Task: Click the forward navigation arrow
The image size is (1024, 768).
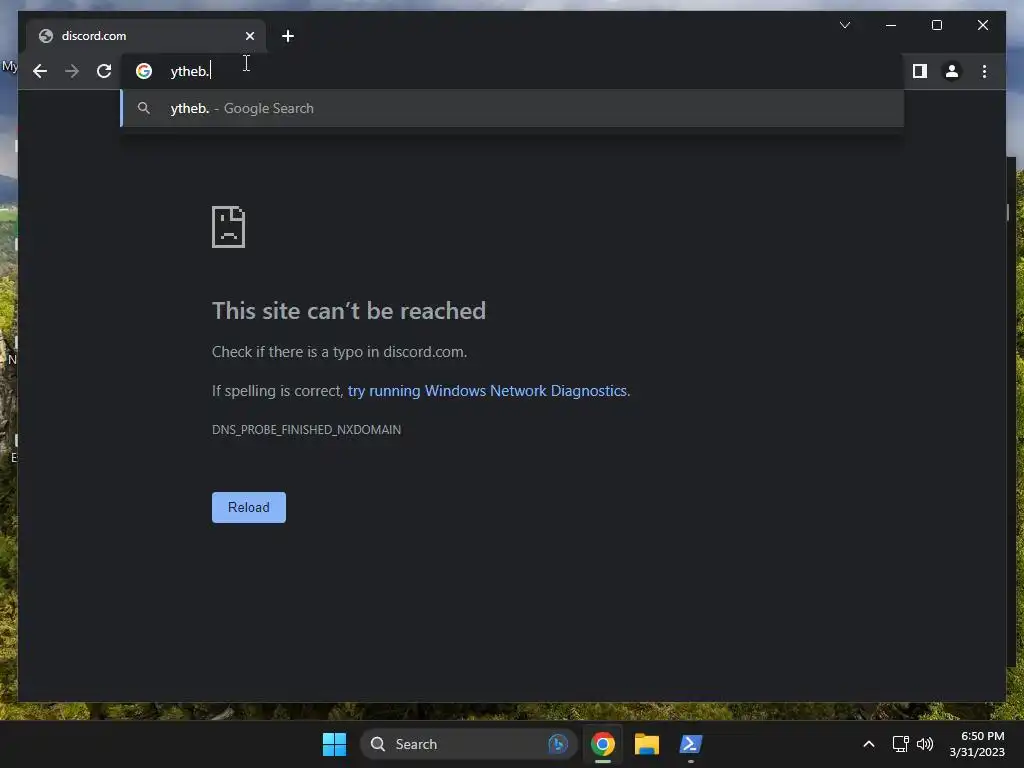Action: click(x=72, y=71)
